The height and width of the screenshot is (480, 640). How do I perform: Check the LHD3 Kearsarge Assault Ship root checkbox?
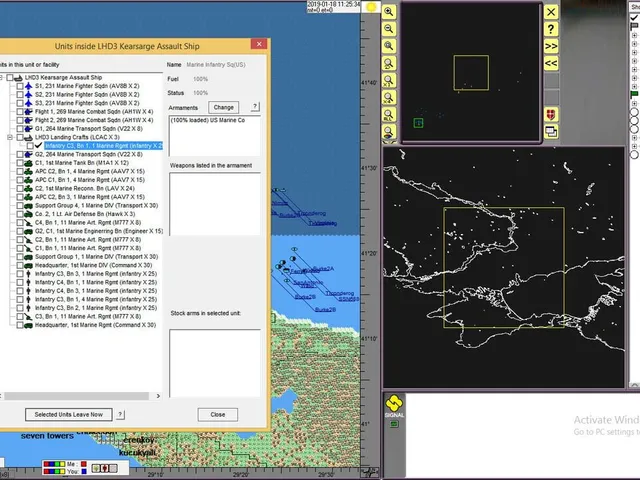[x=10, y=78]
